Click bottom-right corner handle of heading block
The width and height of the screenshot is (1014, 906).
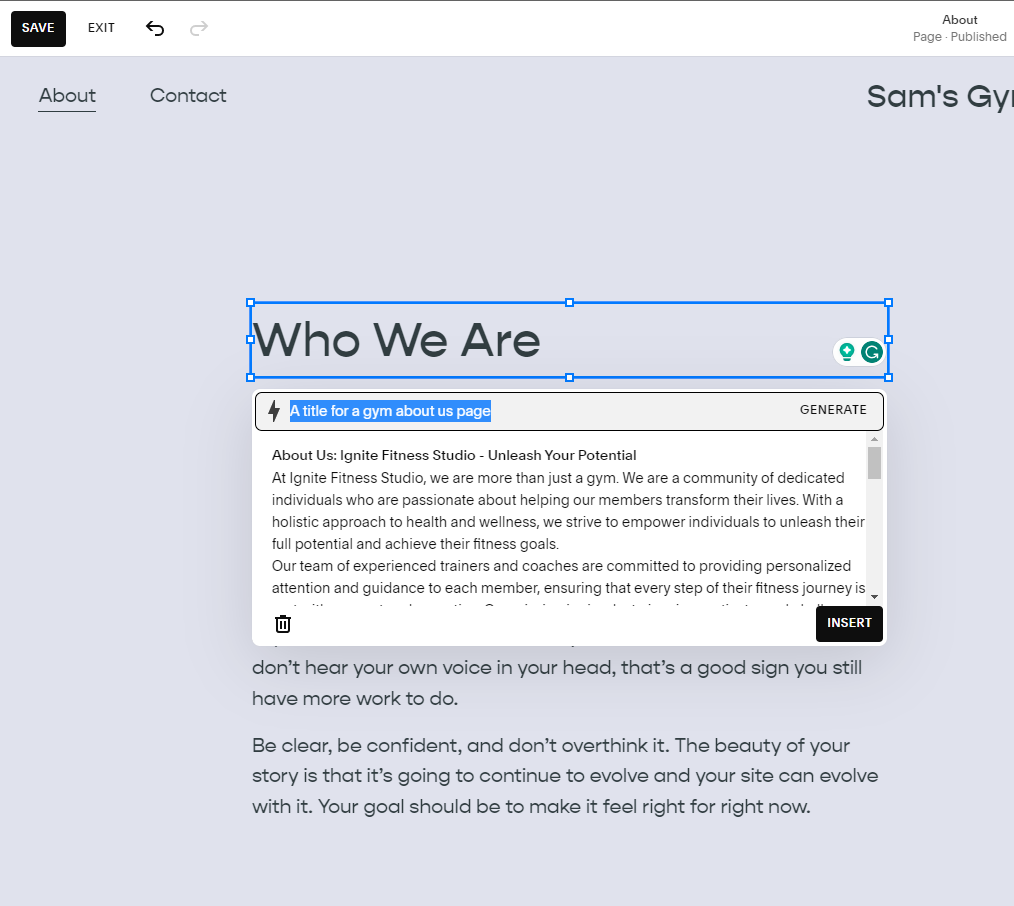pyautogui.click(x=889, y=378)
